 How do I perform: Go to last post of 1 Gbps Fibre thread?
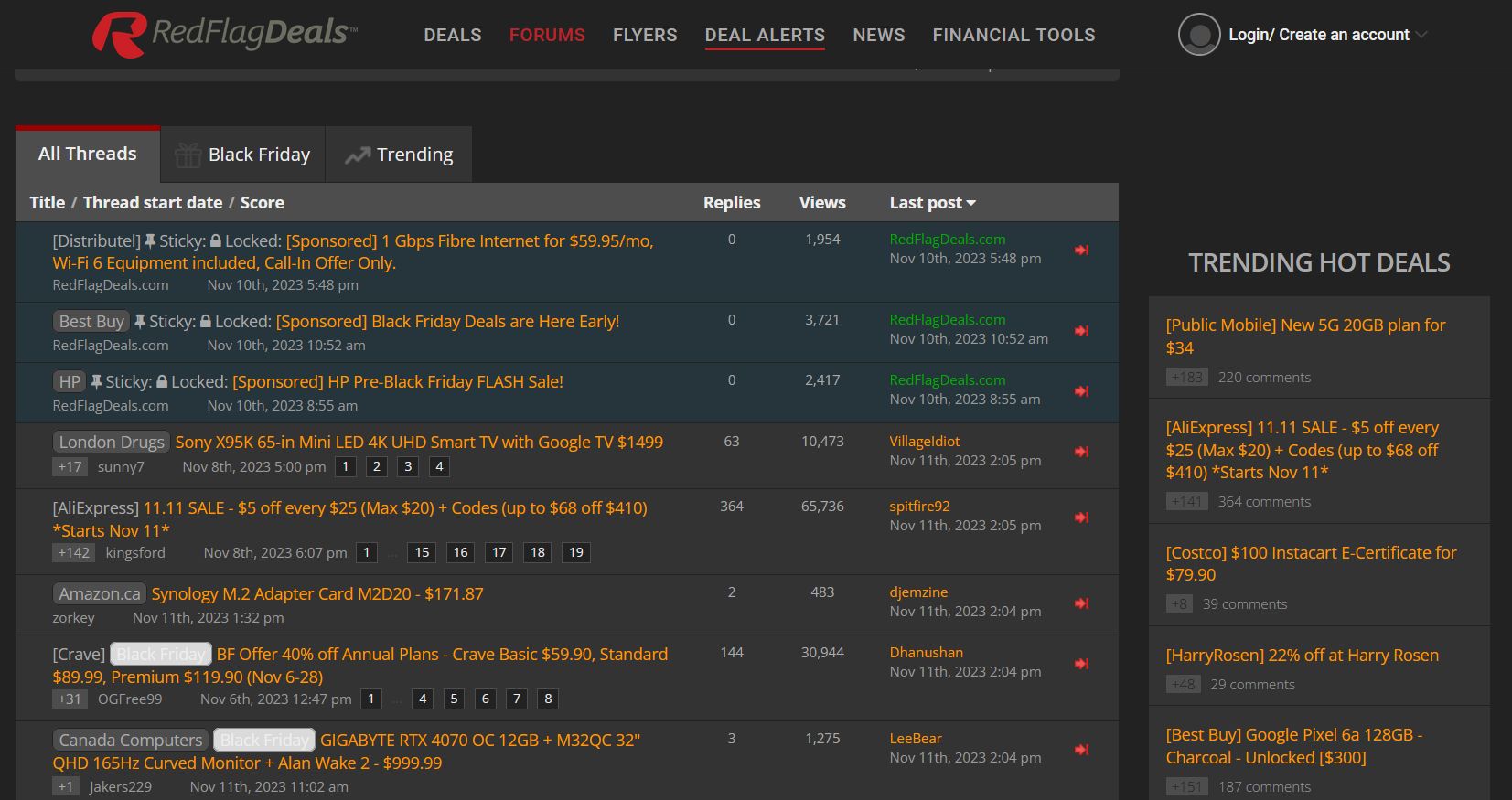tap(1081, 250)
